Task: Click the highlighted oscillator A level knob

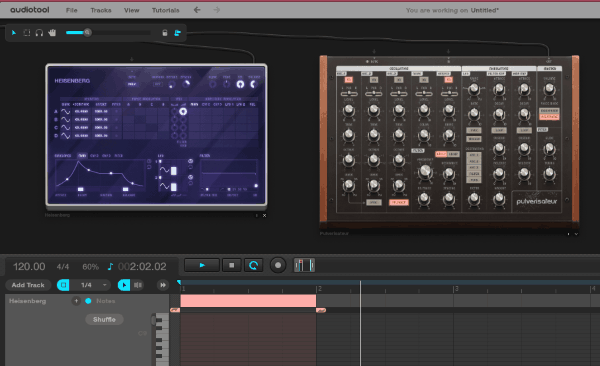Action: pos(183,111)
